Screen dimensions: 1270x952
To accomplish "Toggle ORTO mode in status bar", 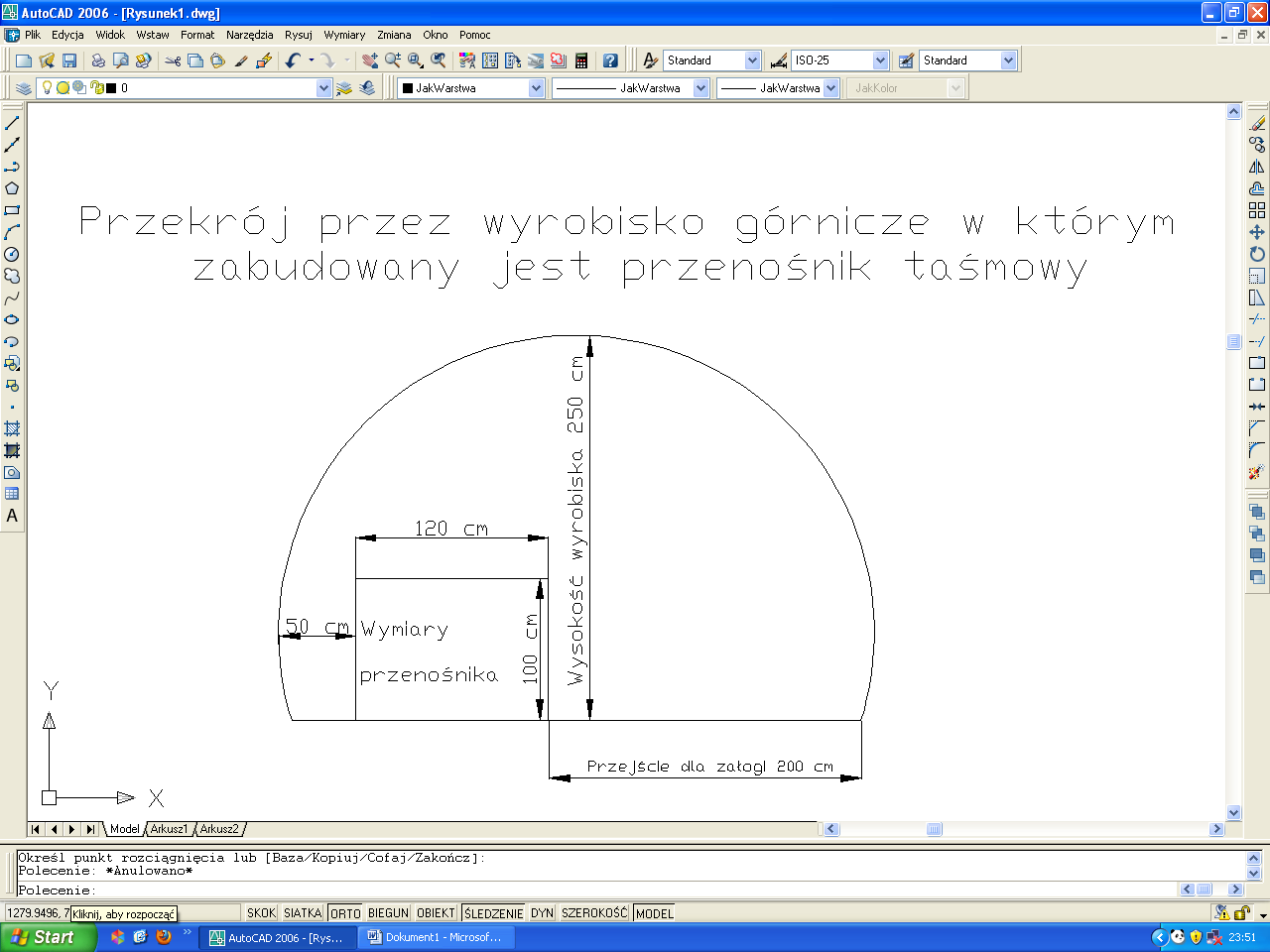I will [345, 913].
